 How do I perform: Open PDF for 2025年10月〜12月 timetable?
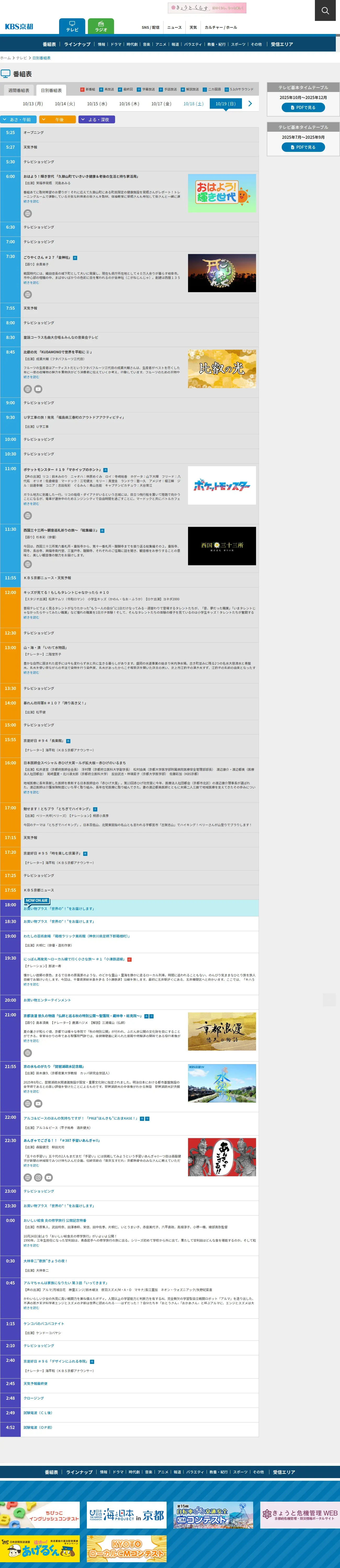coord(303,107)
